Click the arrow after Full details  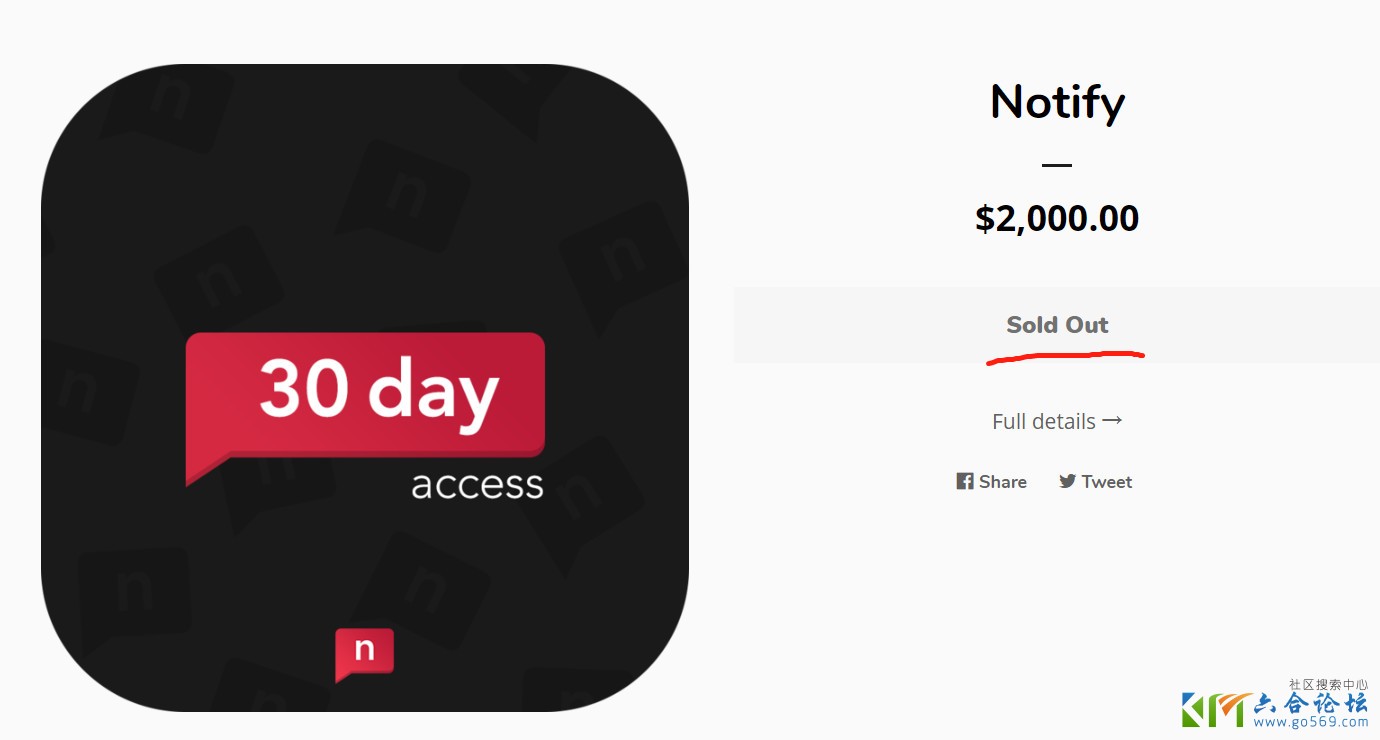1112,421
